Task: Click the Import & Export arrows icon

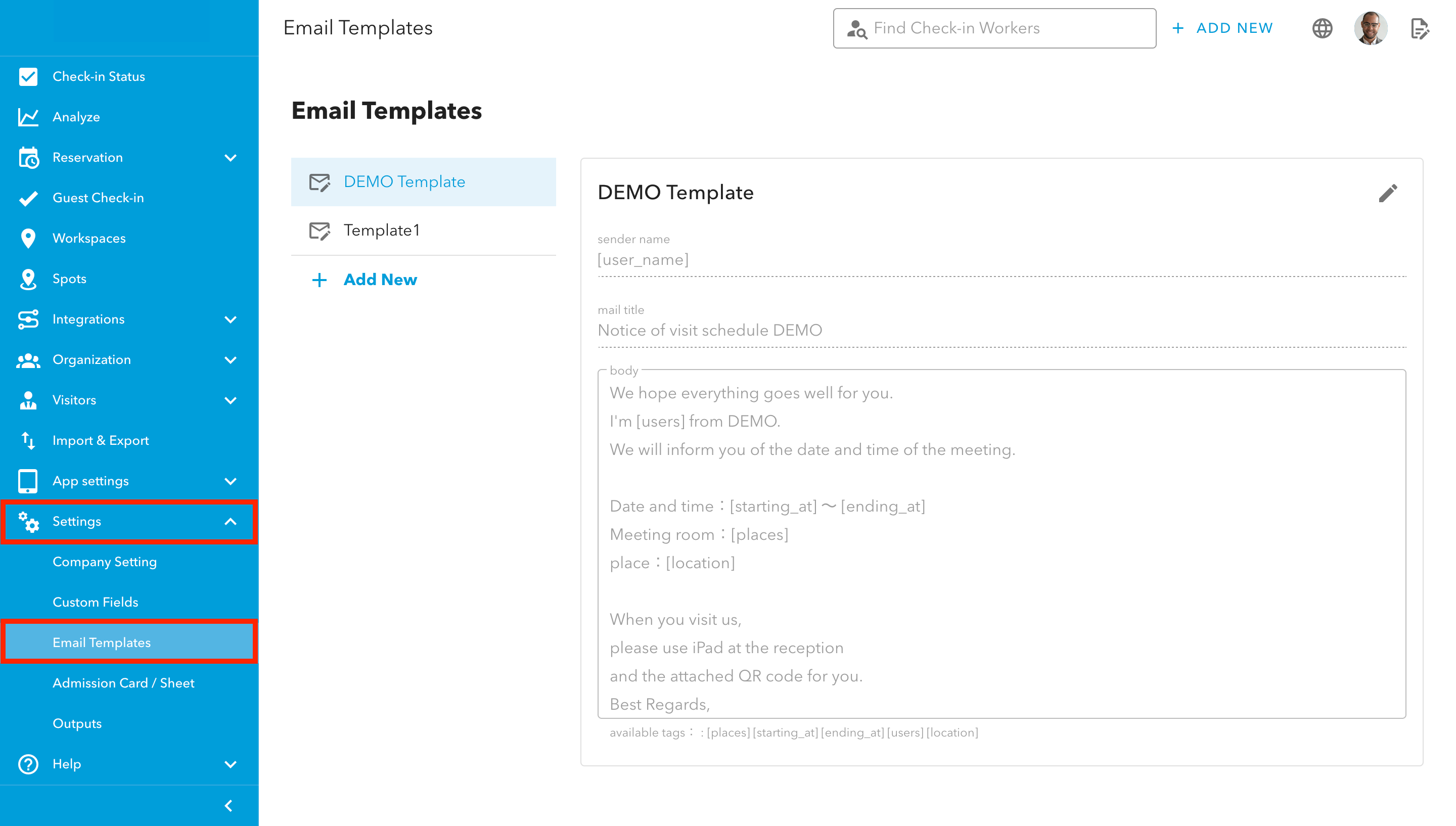Action: 28,441
